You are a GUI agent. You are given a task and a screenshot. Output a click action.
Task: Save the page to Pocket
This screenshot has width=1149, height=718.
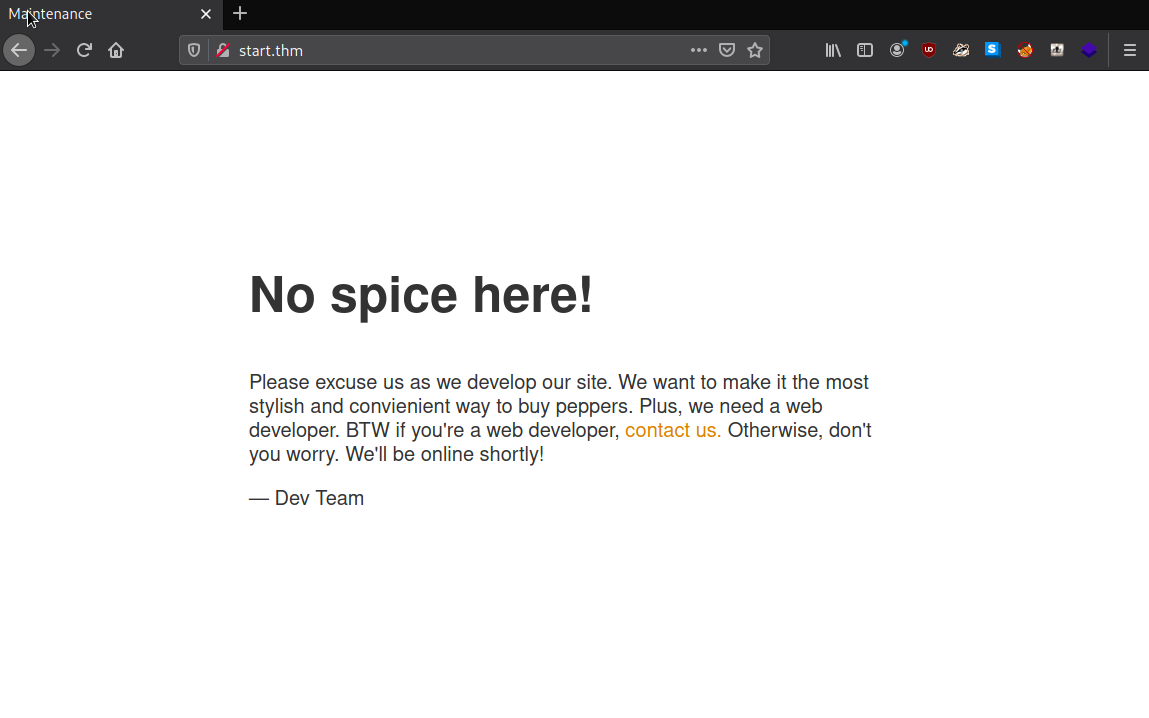[727, 51]
